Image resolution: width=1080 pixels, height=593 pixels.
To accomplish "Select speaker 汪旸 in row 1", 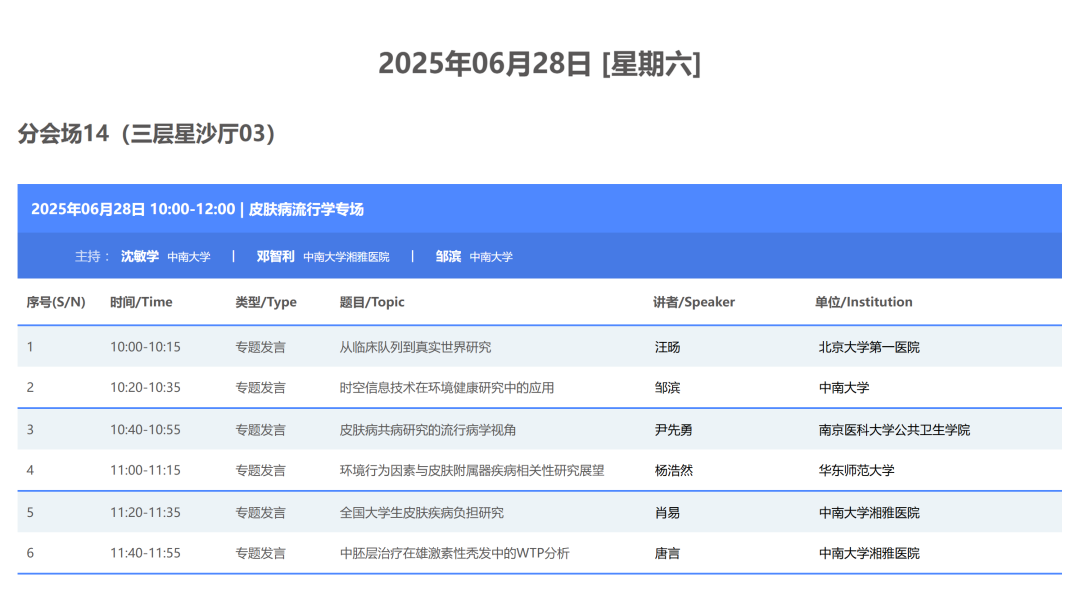I will [665, 345].
